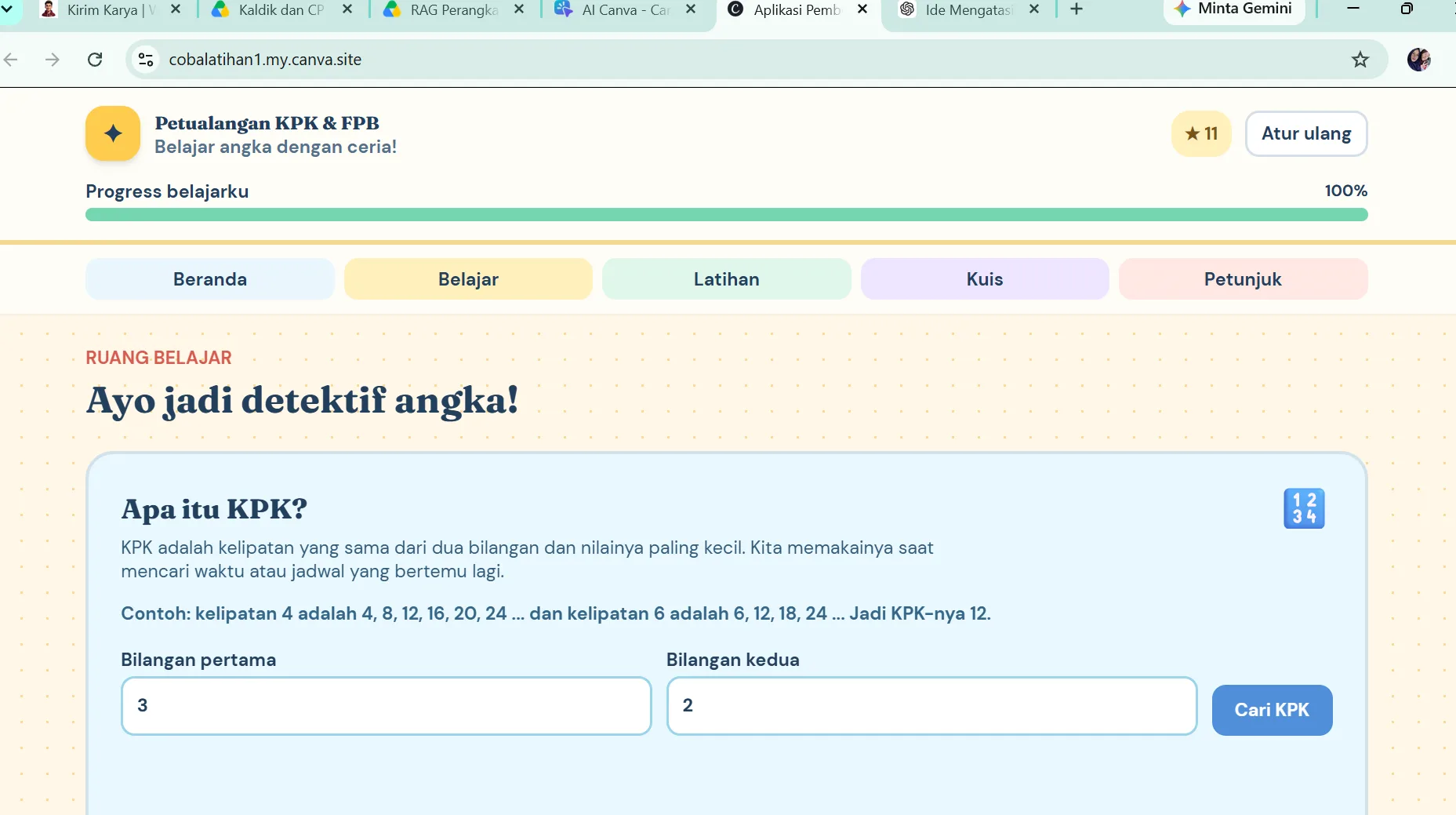Click the Cari KPK button
1456x815 pixels.
[1272, 710]
